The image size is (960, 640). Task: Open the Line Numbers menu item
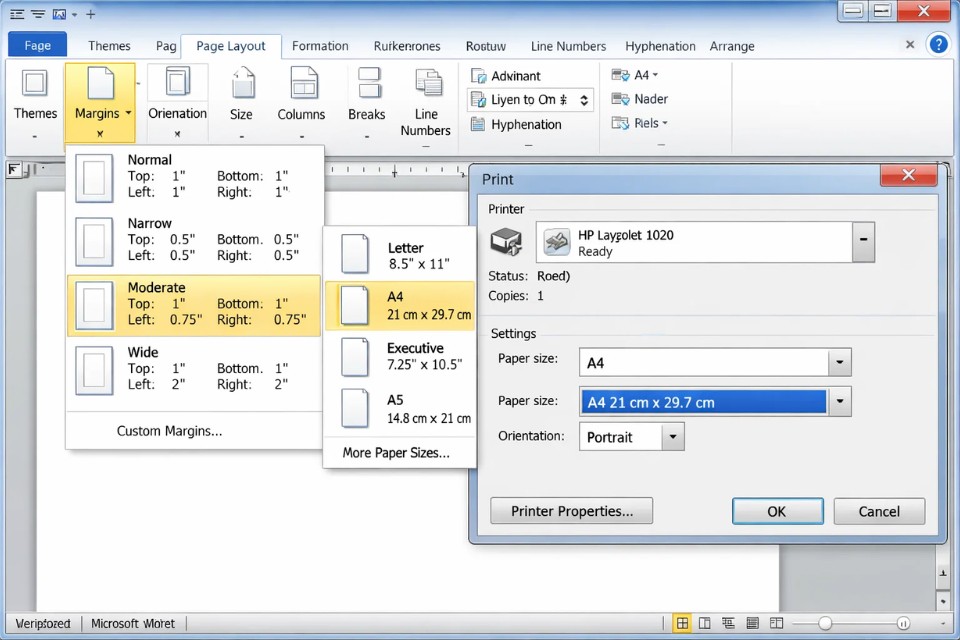pos(568,46)
